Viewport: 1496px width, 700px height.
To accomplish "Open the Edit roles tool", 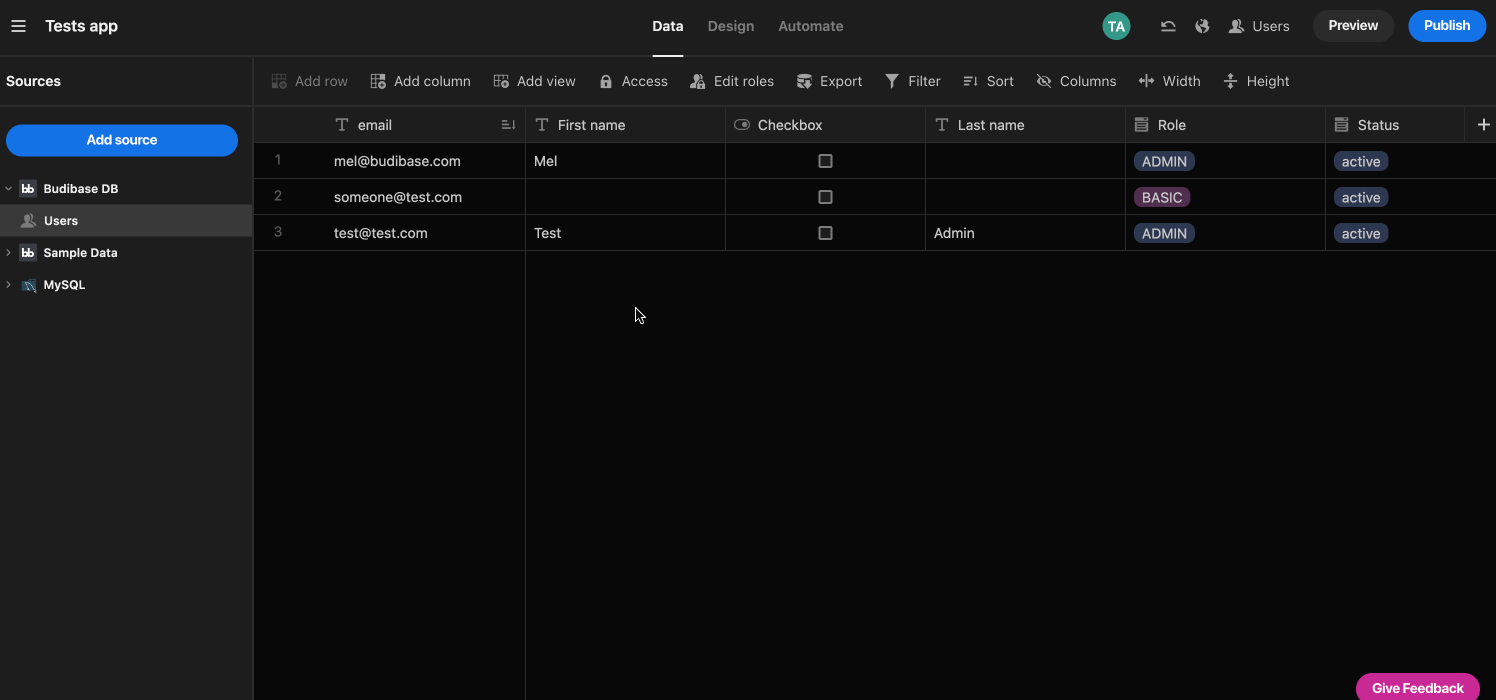I will [x=732, y=81].
